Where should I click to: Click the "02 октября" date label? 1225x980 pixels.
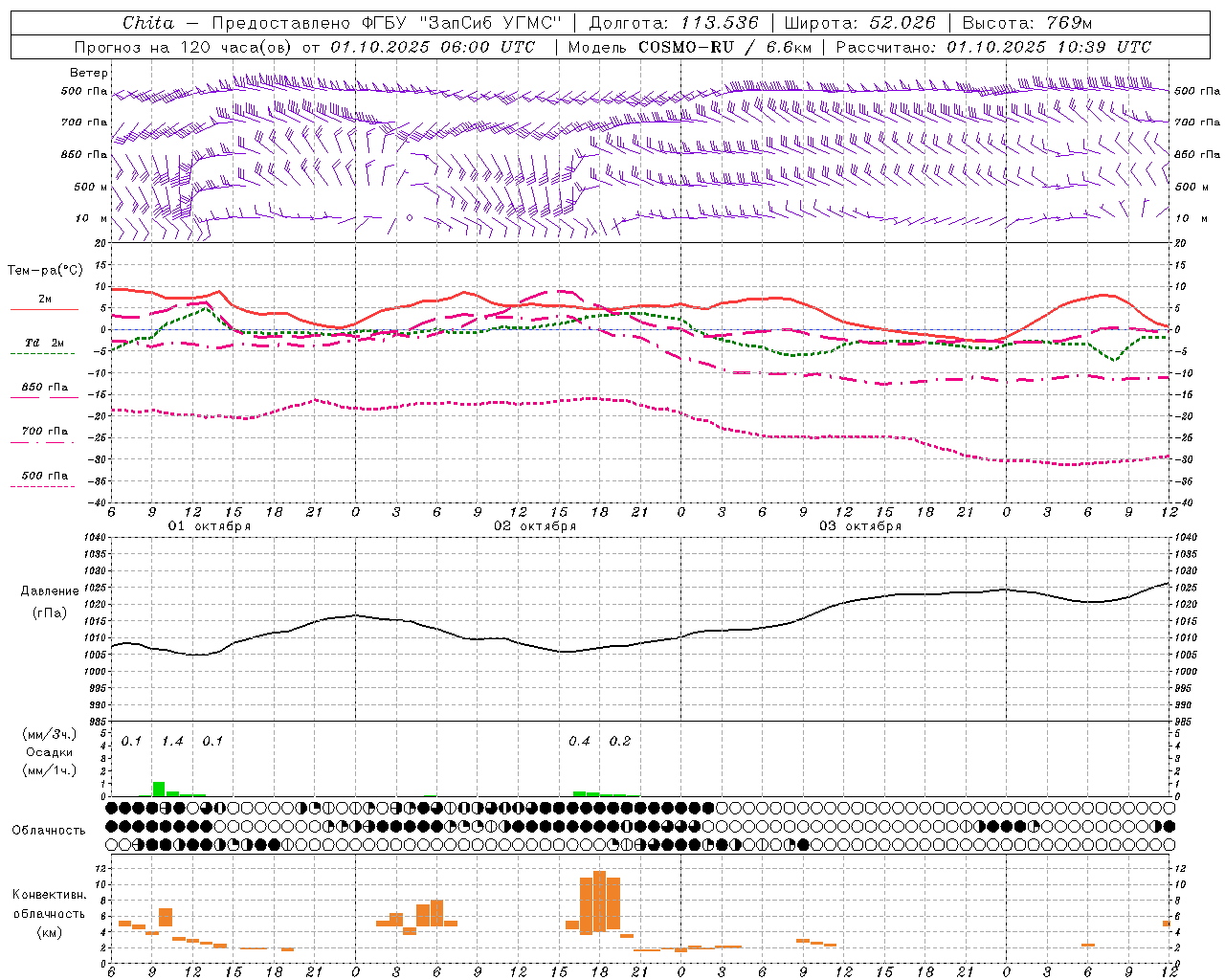pyautogui.click(x=535, y=526)
